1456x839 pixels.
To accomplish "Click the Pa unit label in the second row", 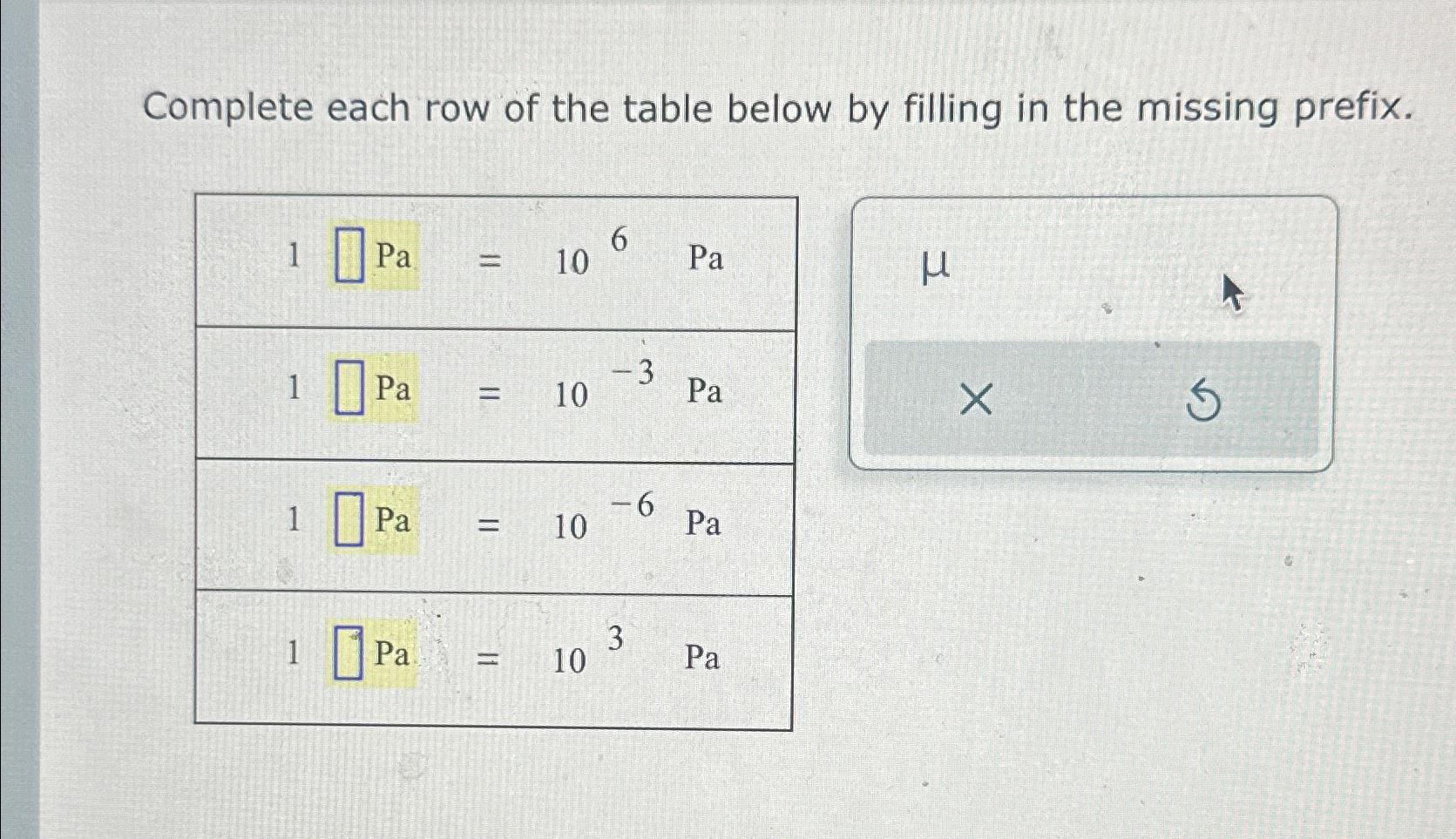I will [x=394, y=389].
